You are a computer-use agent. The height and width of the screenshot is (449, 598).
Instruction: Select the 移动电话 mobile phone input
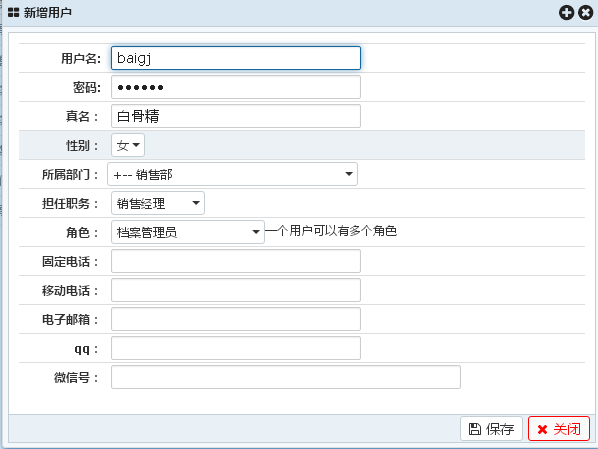pos(236,290)
